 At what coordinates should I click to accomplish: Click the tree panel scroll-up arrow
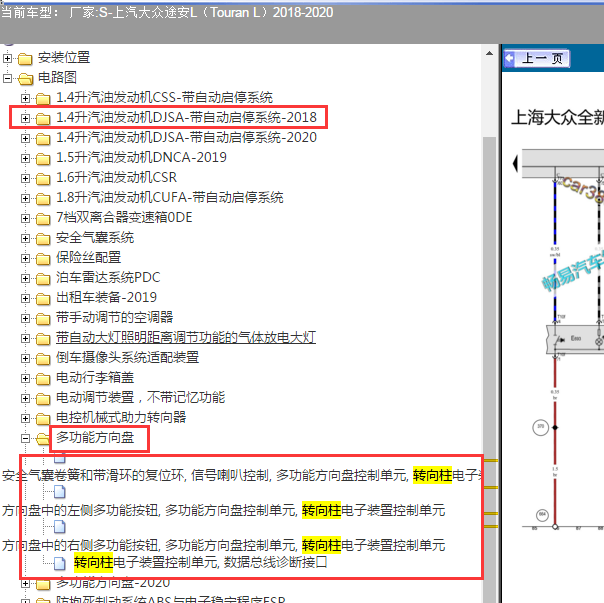(x=489, y=54)
